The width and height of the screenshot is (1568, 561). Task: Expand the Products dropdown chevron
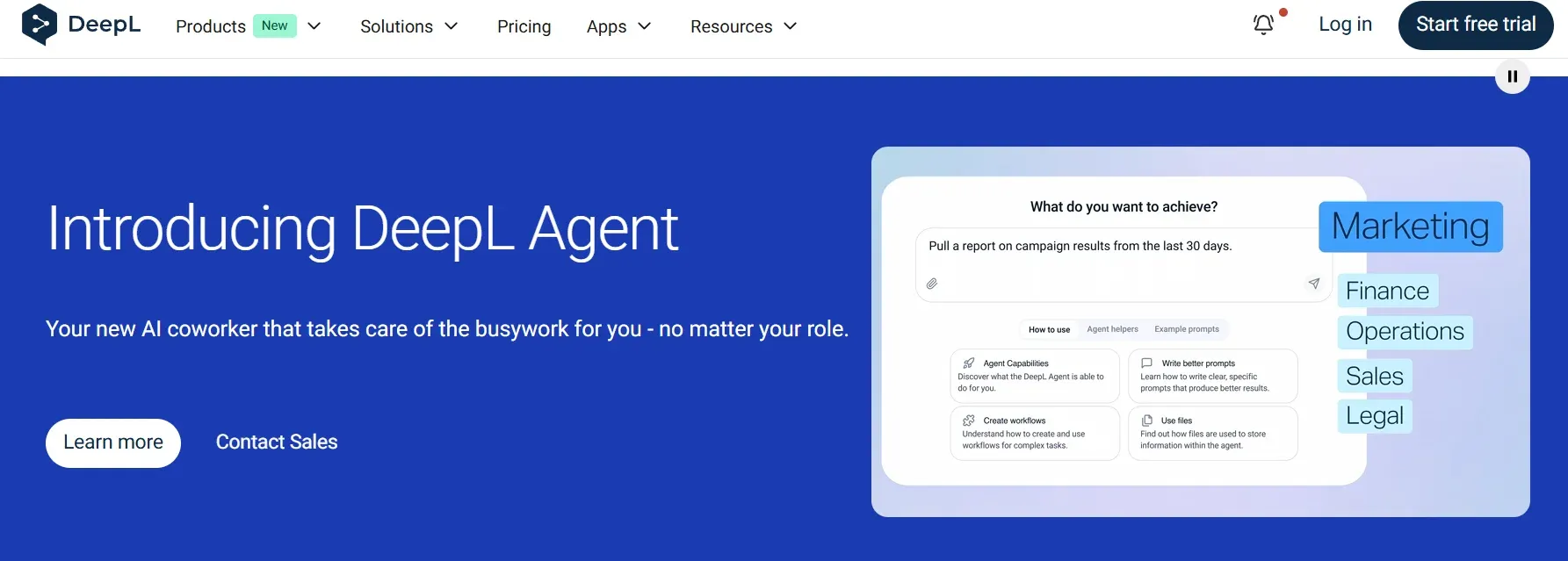[x=314, y=26]
